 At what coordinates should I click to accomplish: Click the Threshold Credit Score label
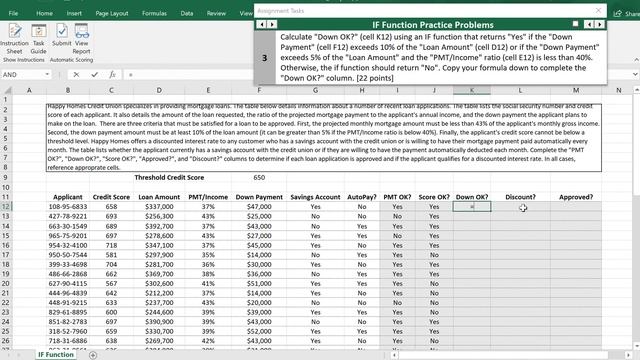coord(169,178)
